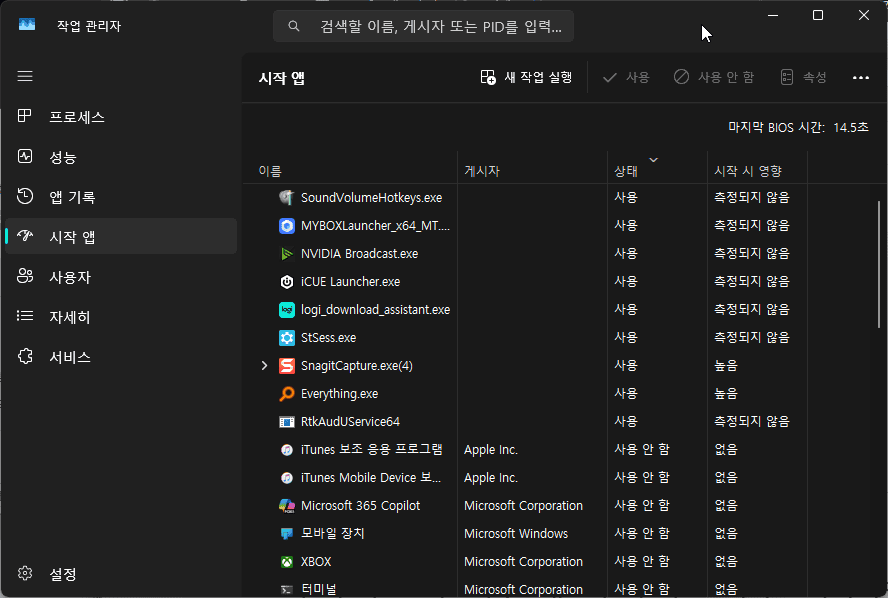
Task: Click the iTunes 보조 응용 프로그램 icon
Action: (287, 450)
